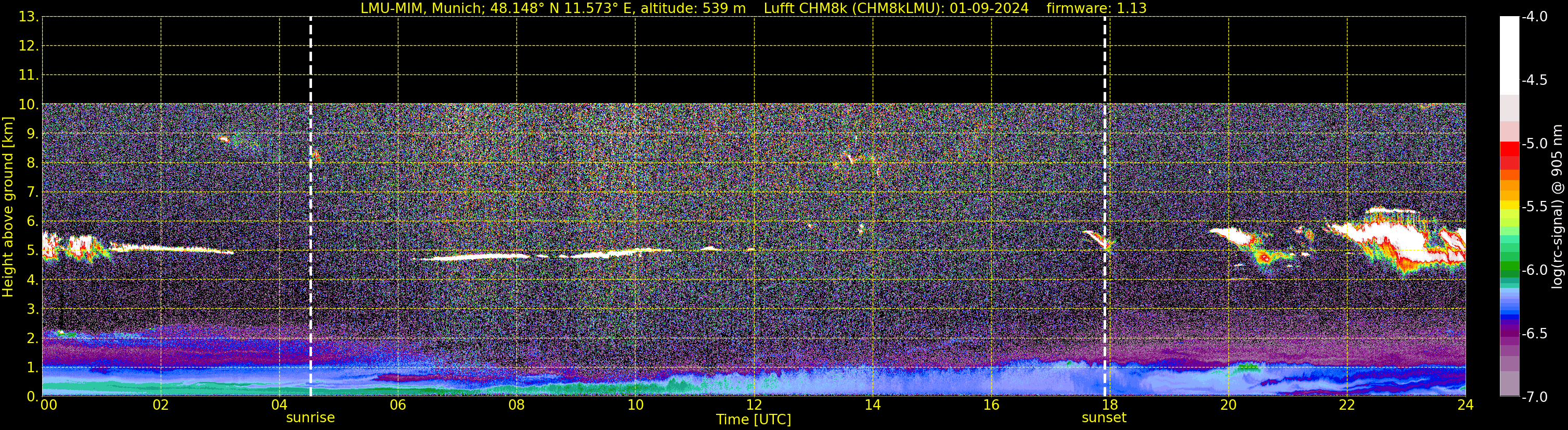The height and width of the screenshot is (430, 1568).
Task: Click the time axis tick "08"
Action: [x=517, y=405]
